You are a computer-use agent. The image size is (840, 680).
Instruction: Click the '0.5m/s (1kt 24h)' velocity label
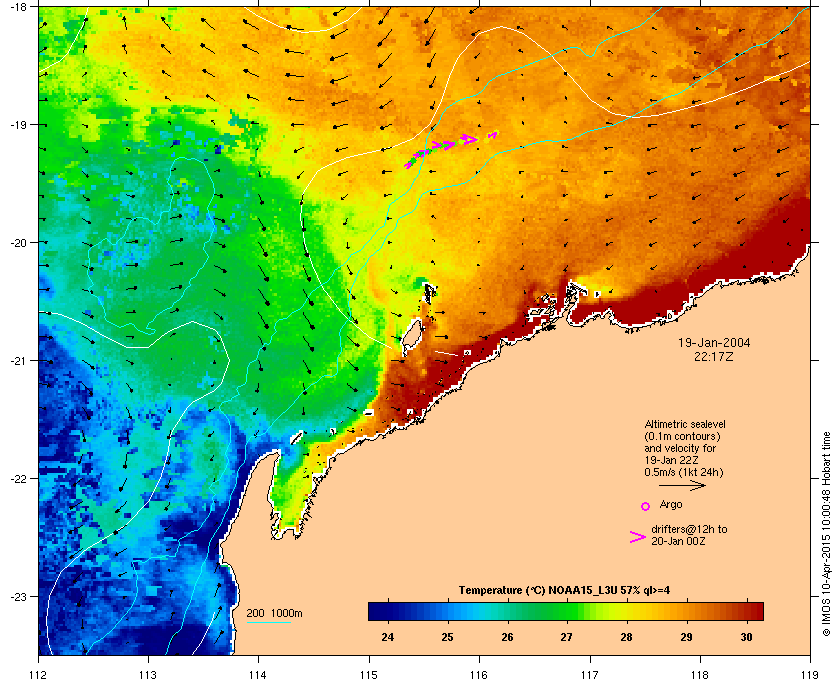click(x=684, y=473)
